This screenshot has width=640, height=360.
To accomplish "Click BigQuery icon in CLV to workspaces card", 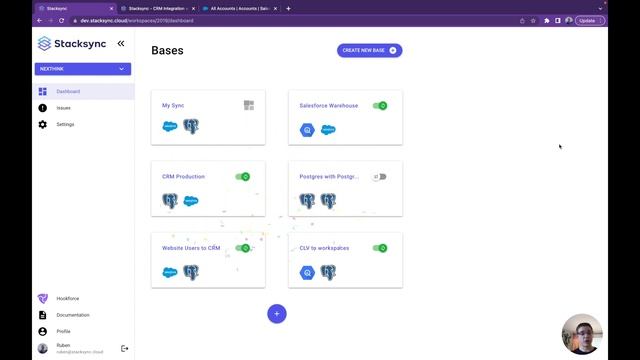I will click(x=307, y=273).
